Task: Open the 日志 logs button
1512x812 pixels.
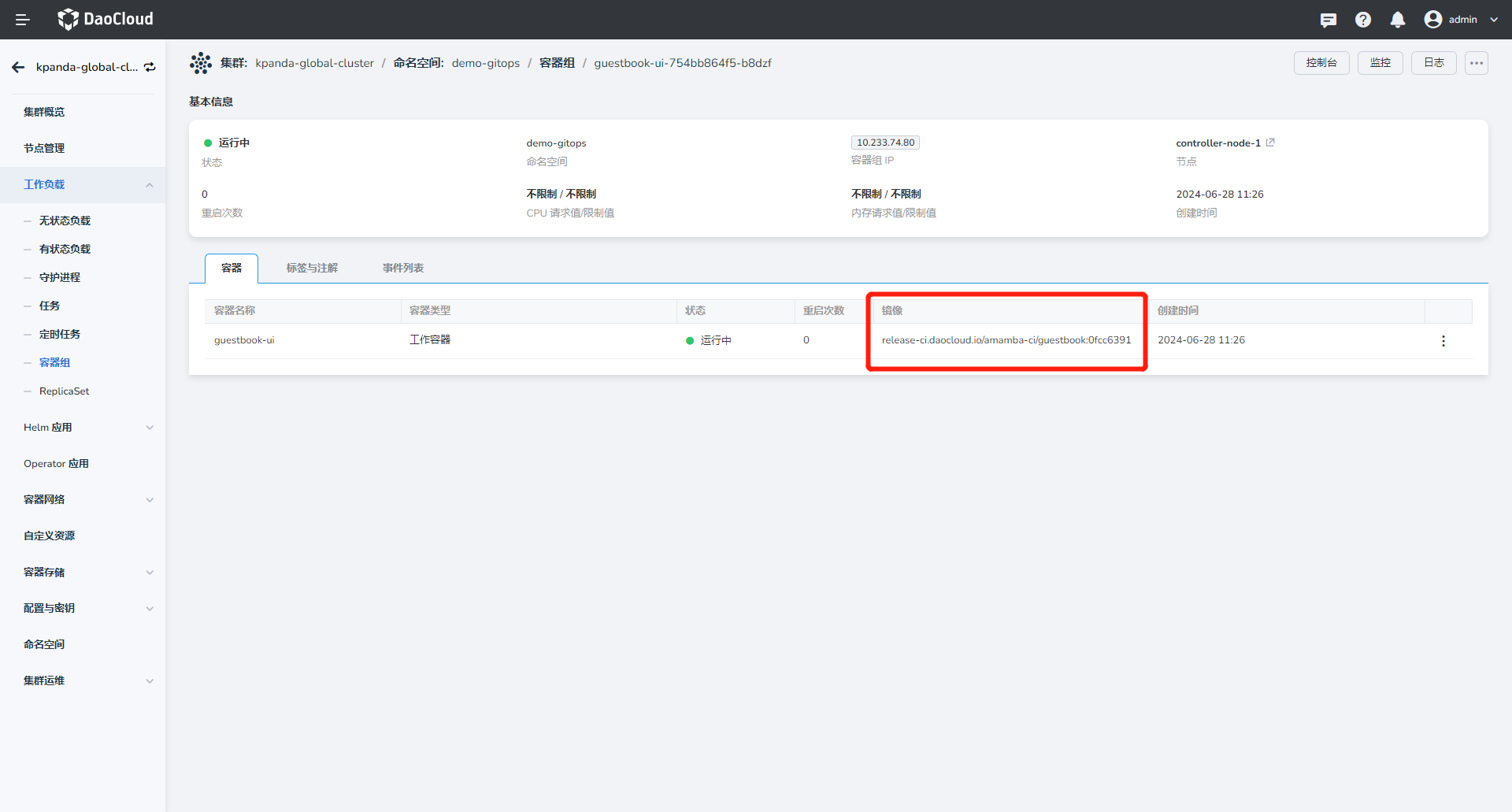Action: (x=1433, y=63)
